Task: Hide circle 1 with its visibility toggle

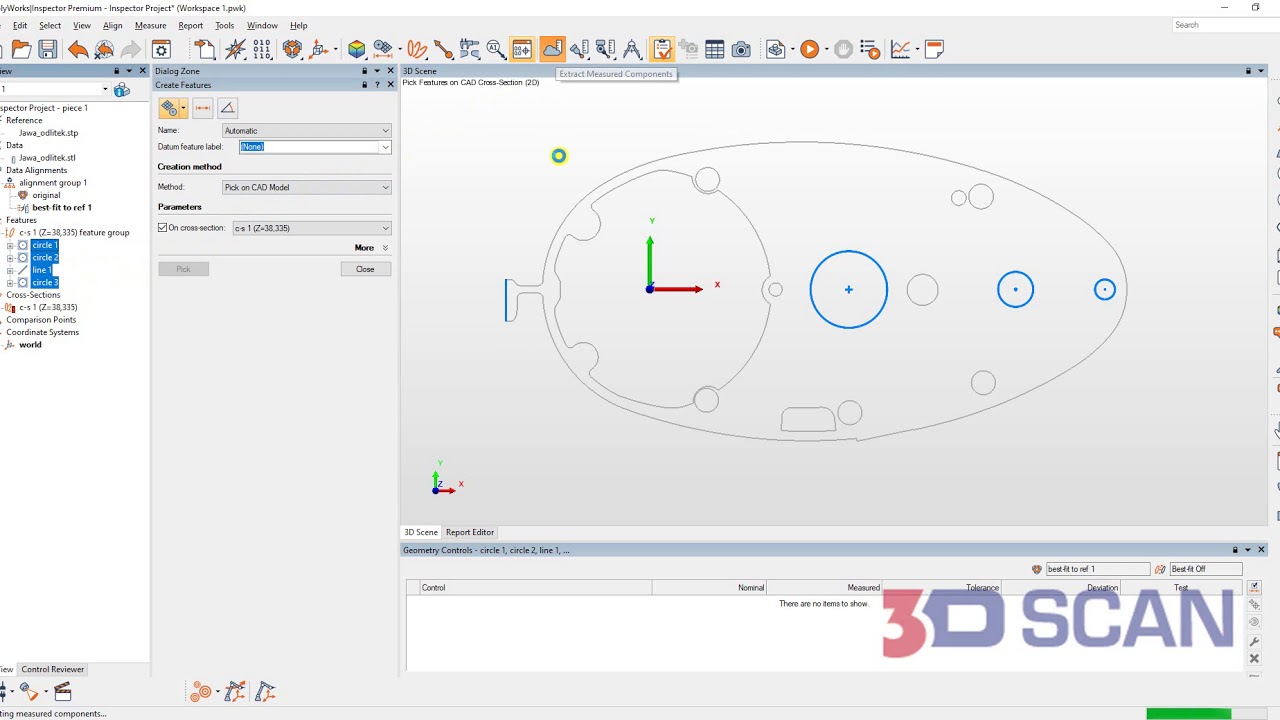Action: coord(22,245)
